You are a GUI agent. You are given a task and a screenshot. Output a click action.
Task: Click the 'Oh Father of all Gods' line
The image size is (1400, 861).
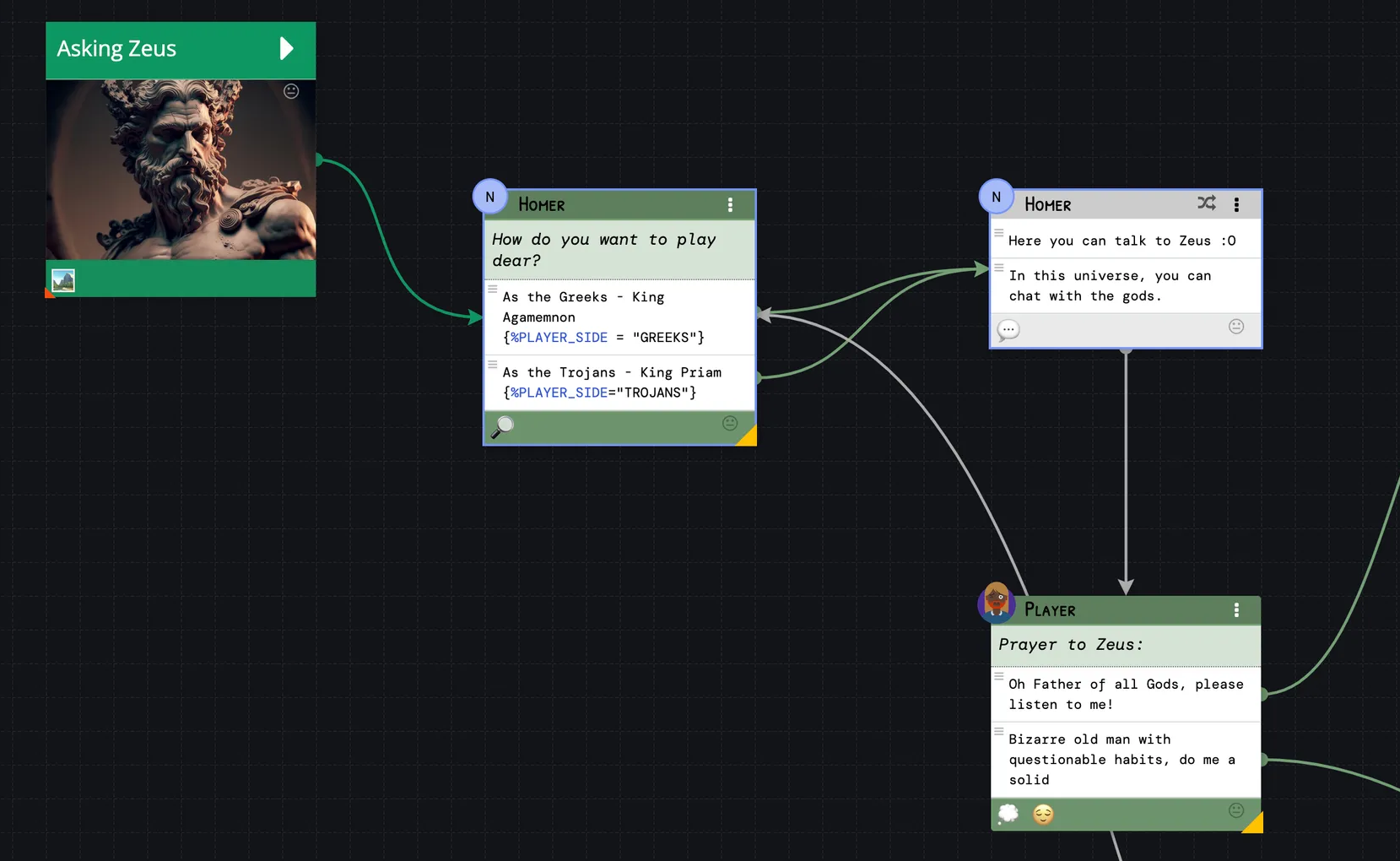1125,694
